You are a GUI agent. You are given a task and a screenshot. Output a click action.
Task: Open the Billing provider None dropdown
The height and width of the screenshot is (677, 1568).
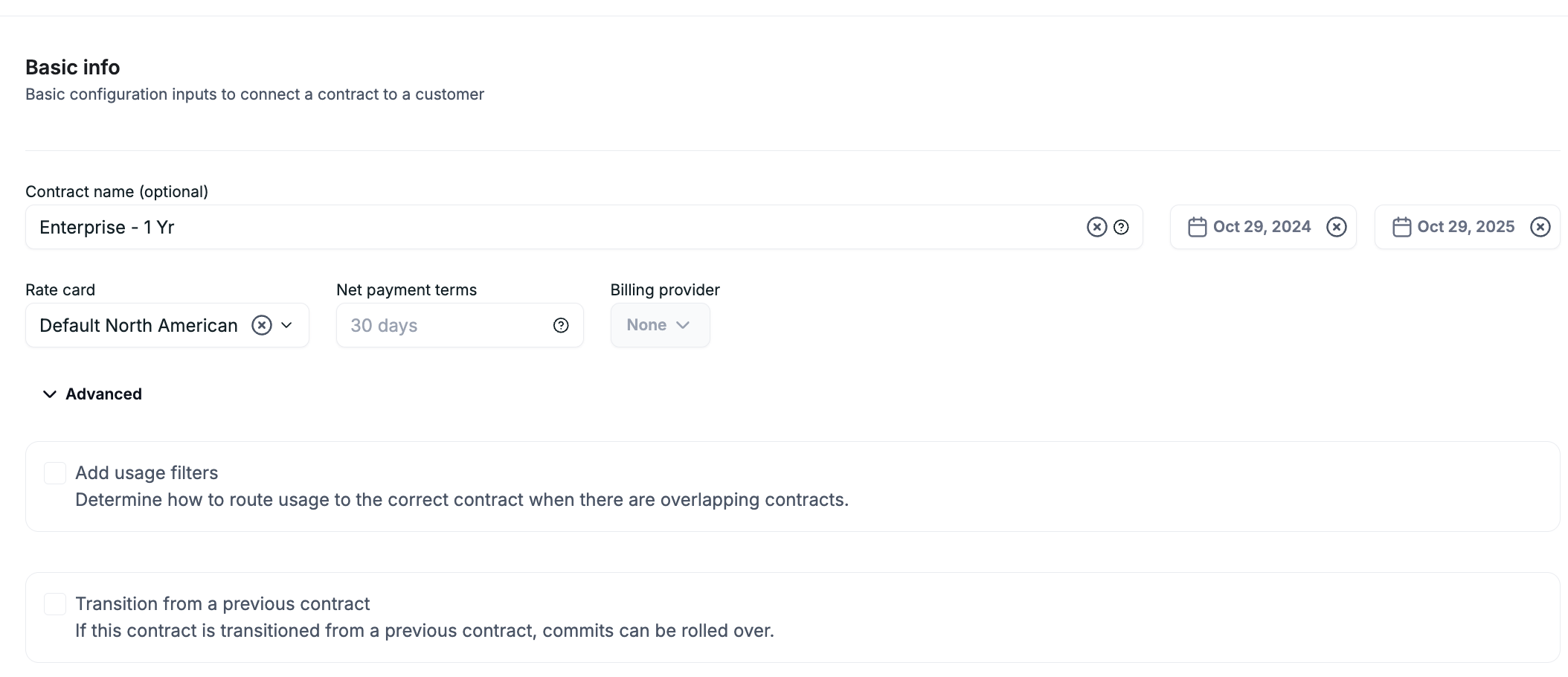[660, 325]
